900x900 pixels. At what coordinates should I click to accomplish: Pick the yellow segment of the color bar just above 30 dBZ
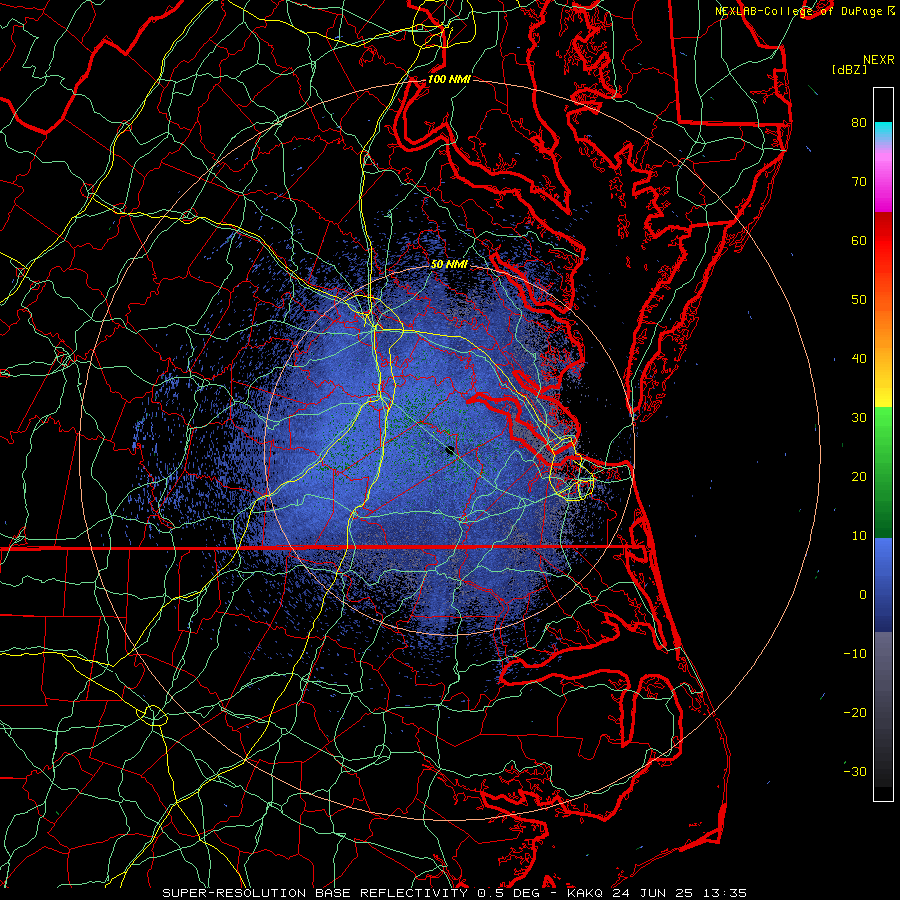click(x=883, y=396)
